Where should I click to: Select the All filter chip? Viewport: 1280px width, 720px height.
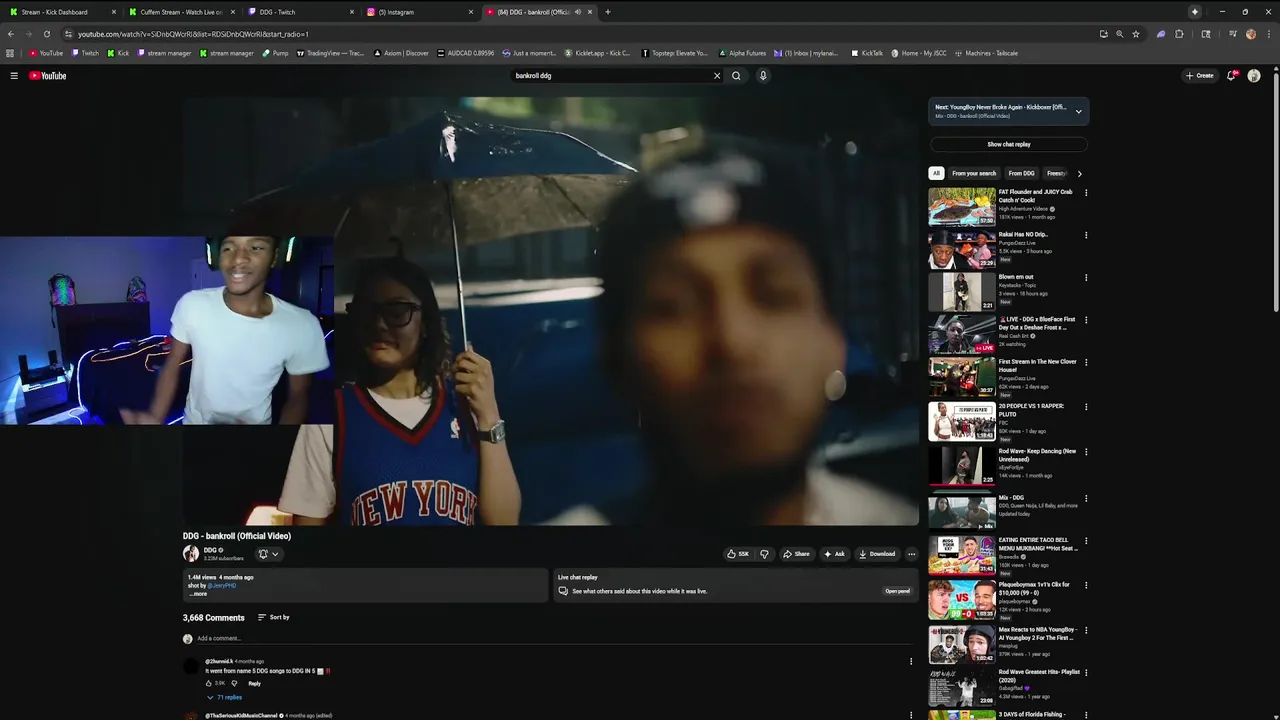936,173
